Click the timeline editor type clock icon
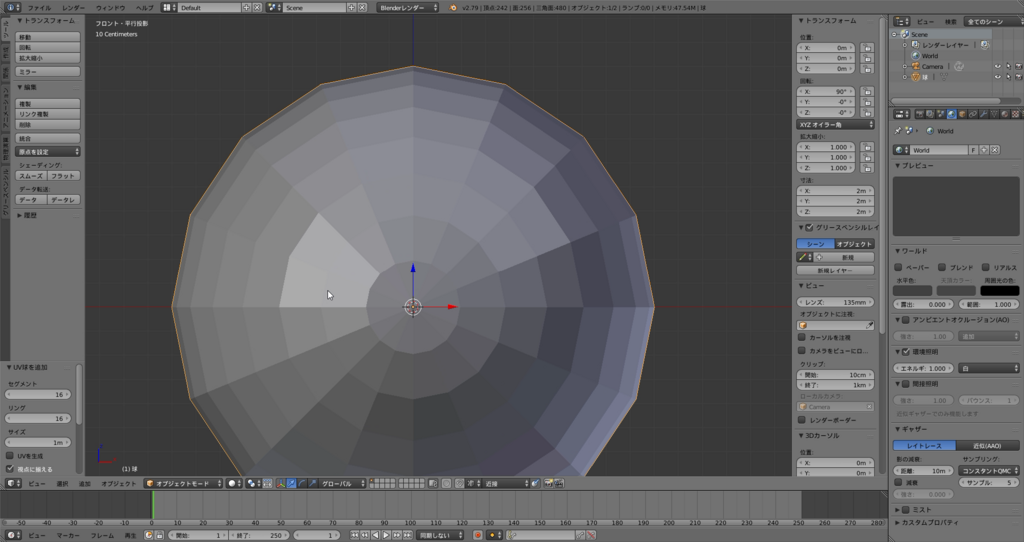This screenshot has height=542, width=1024. [11, 535]
